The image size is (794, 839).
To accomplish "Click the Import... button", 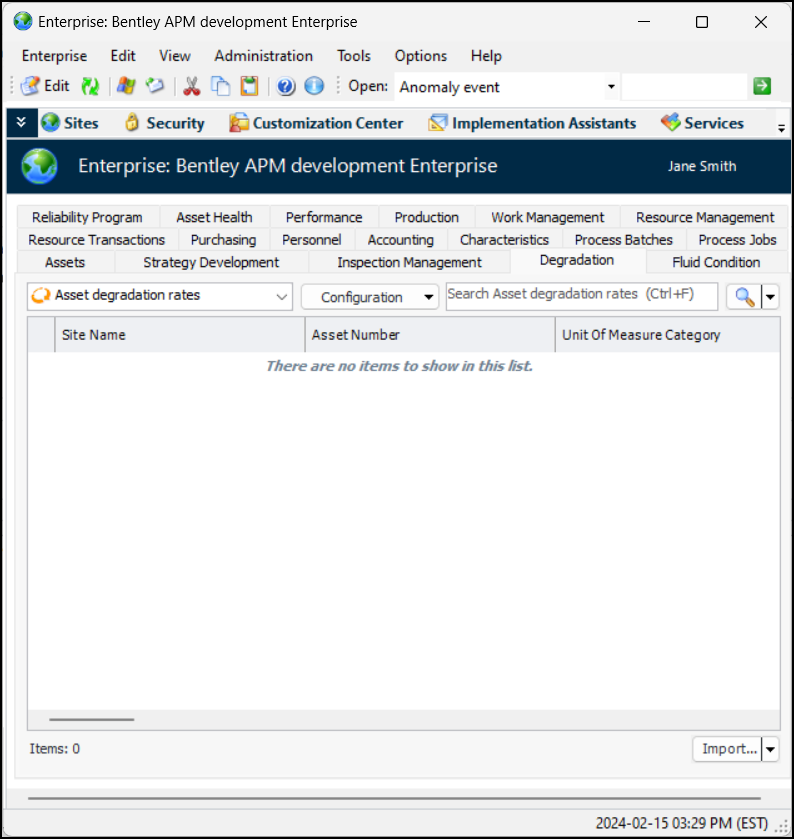I will click(728, 749).
